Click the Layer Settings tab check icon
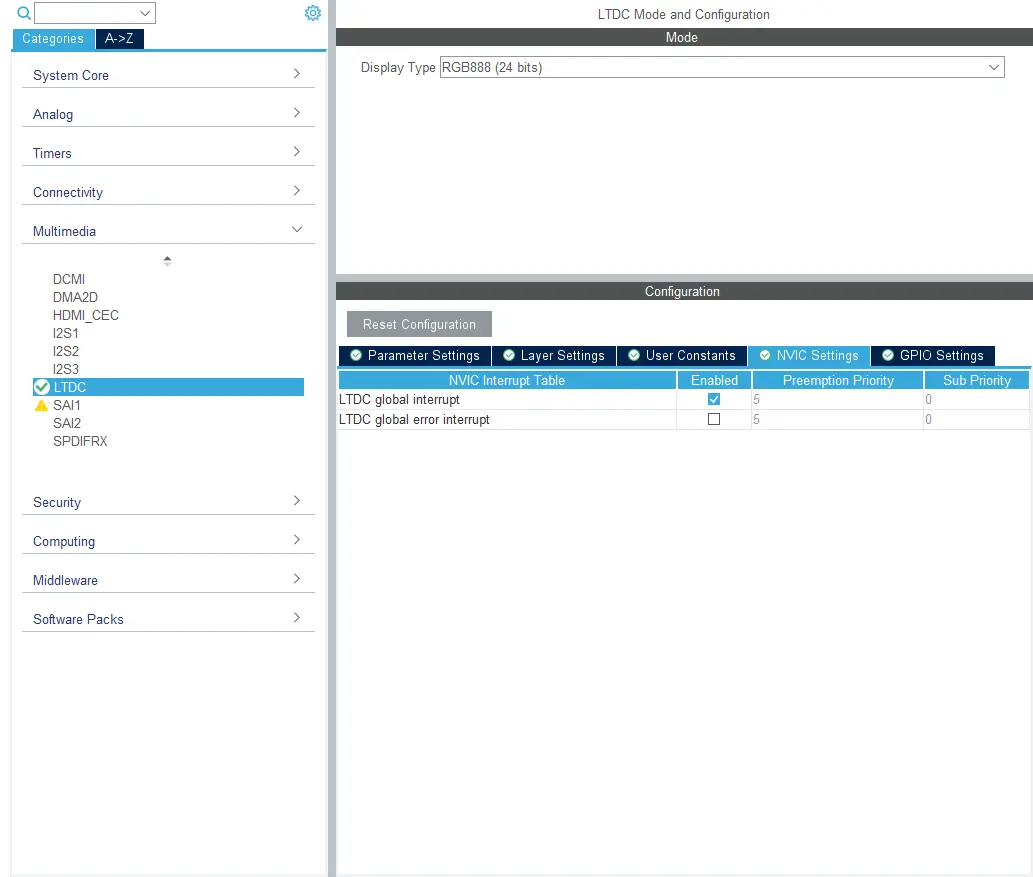The height and width of the screenshot is (877, 1033). (509, 355)
